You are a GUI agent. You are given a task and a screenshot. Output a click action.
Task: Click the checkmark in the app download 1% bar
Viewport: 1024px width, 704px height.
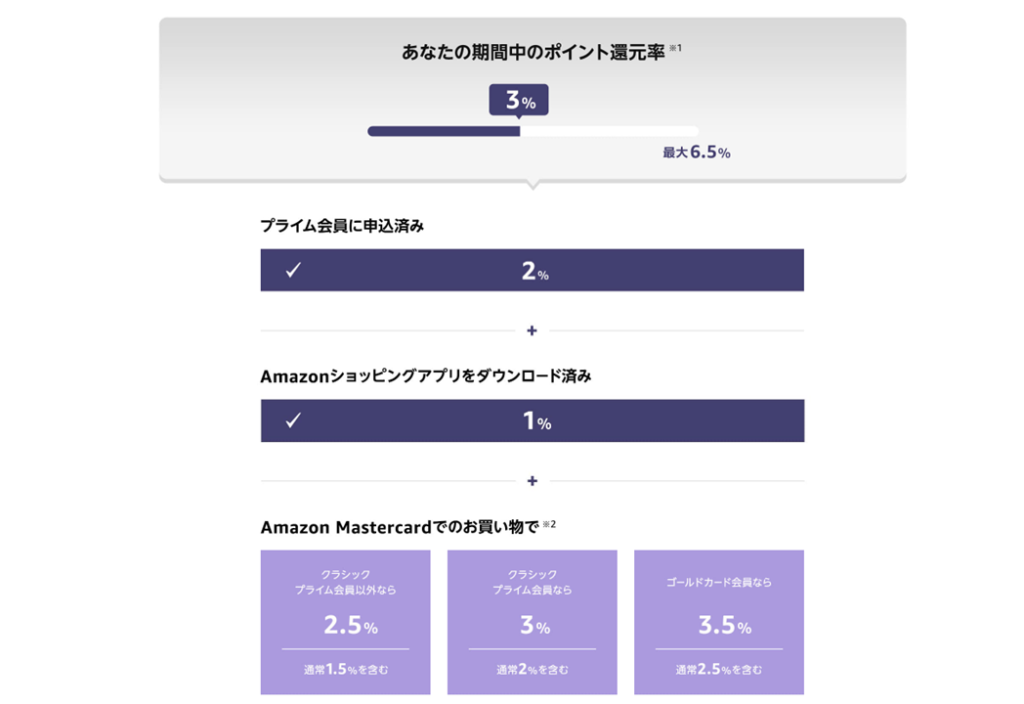pyautogui.click(x=293, y=420)
